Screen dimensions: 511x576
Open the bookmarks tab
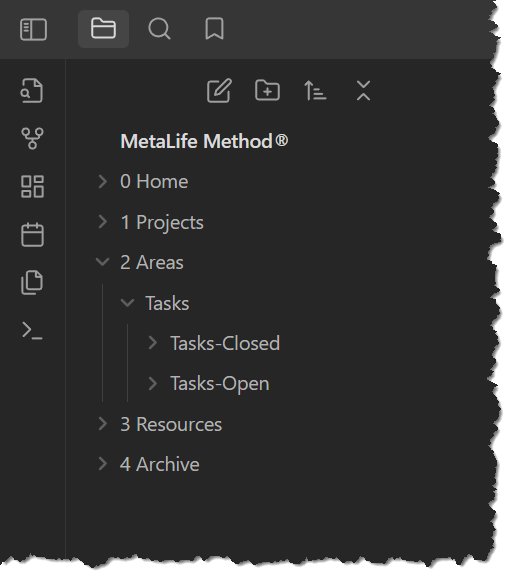coord(214,29)
